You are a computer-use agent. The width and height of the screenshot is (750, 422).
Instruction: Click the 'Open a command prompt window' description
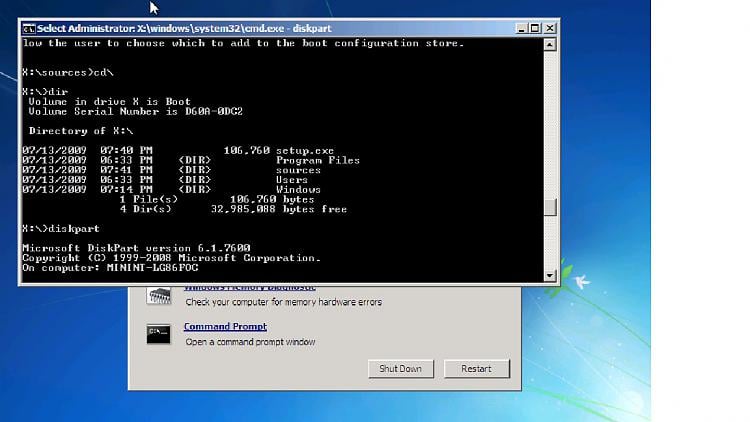tap(250, 342)
